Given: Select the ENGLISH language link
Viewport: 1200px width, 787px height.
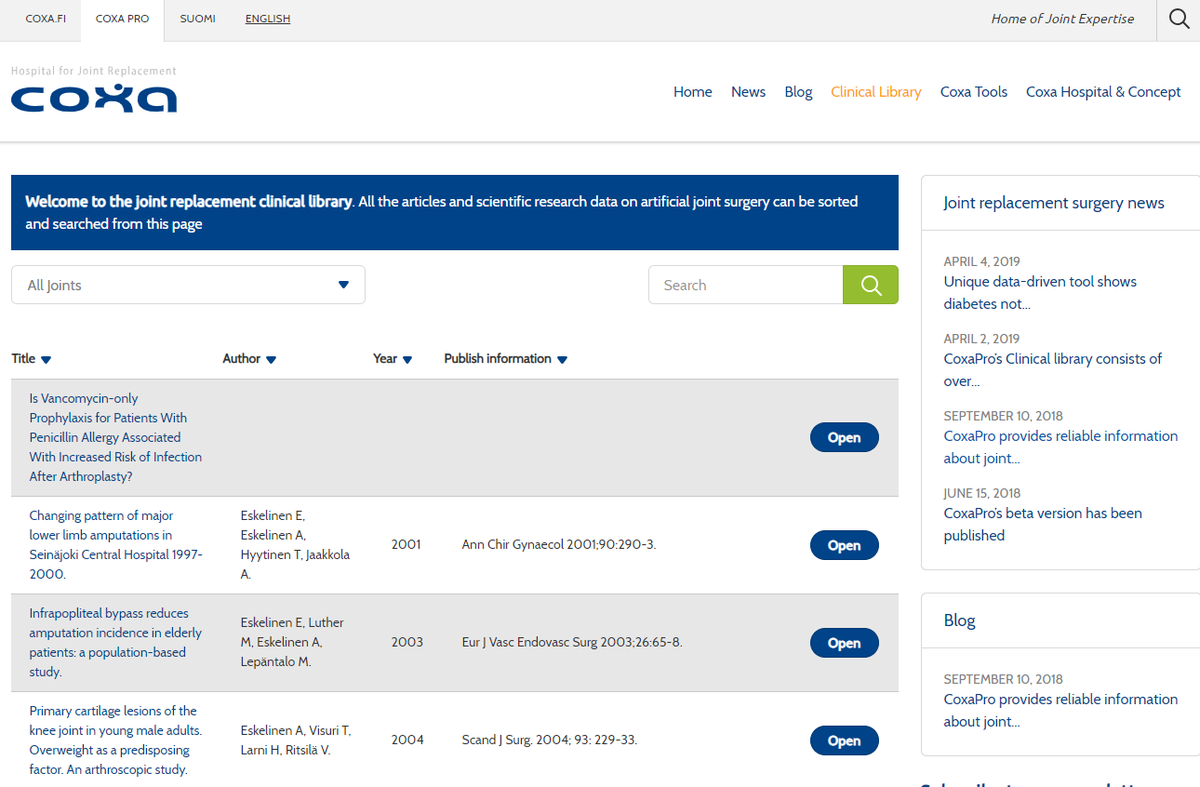Looking at the screenshot, I should 267,19.
